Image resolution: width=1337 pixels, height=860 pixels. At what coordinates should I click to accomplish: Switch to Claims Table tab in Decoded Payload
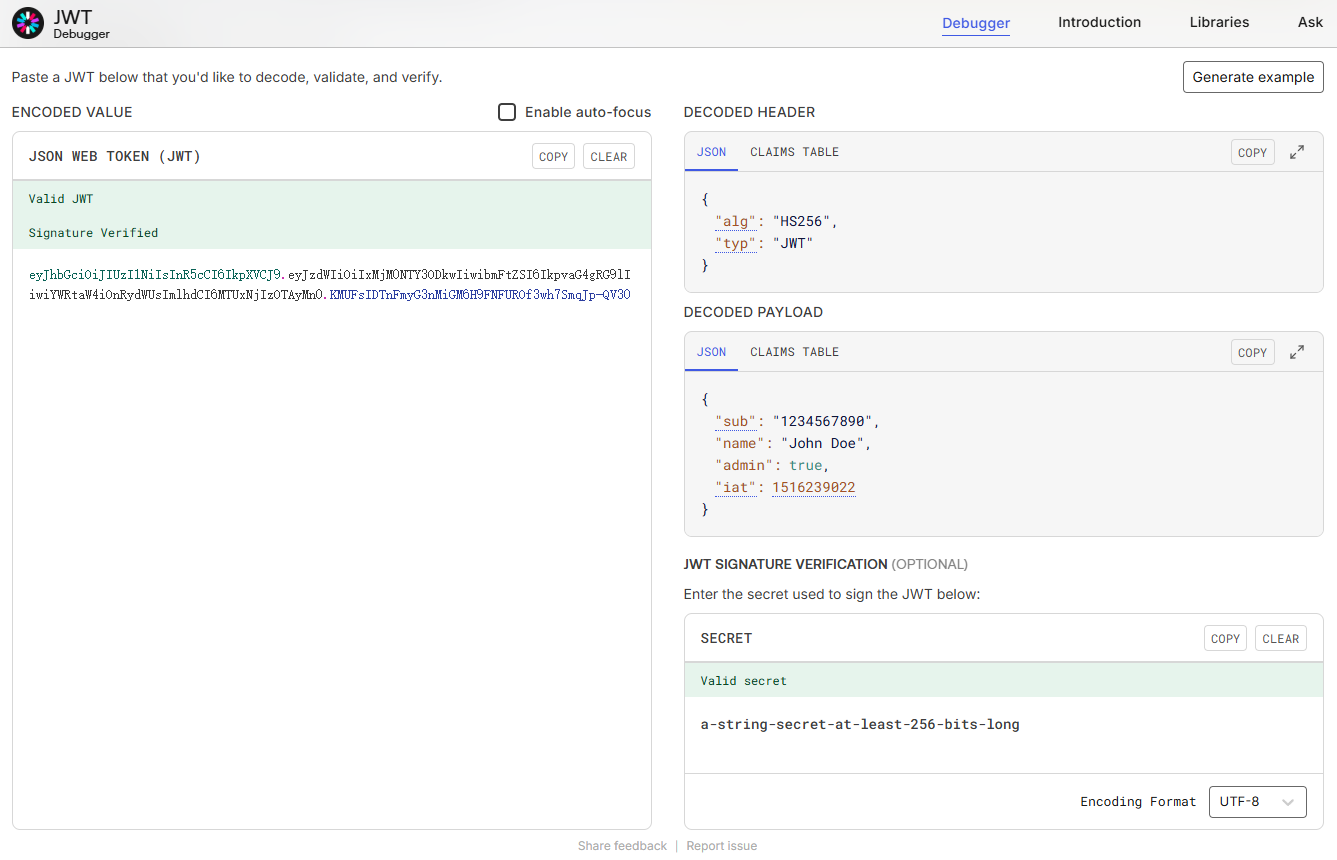point(794,352)
